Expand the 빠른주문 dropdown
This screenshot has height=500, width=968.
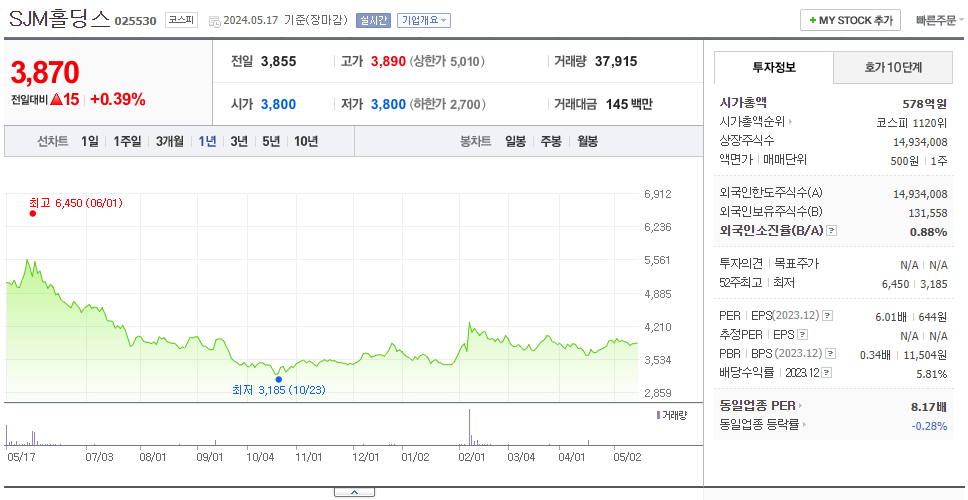pos(940,20)
